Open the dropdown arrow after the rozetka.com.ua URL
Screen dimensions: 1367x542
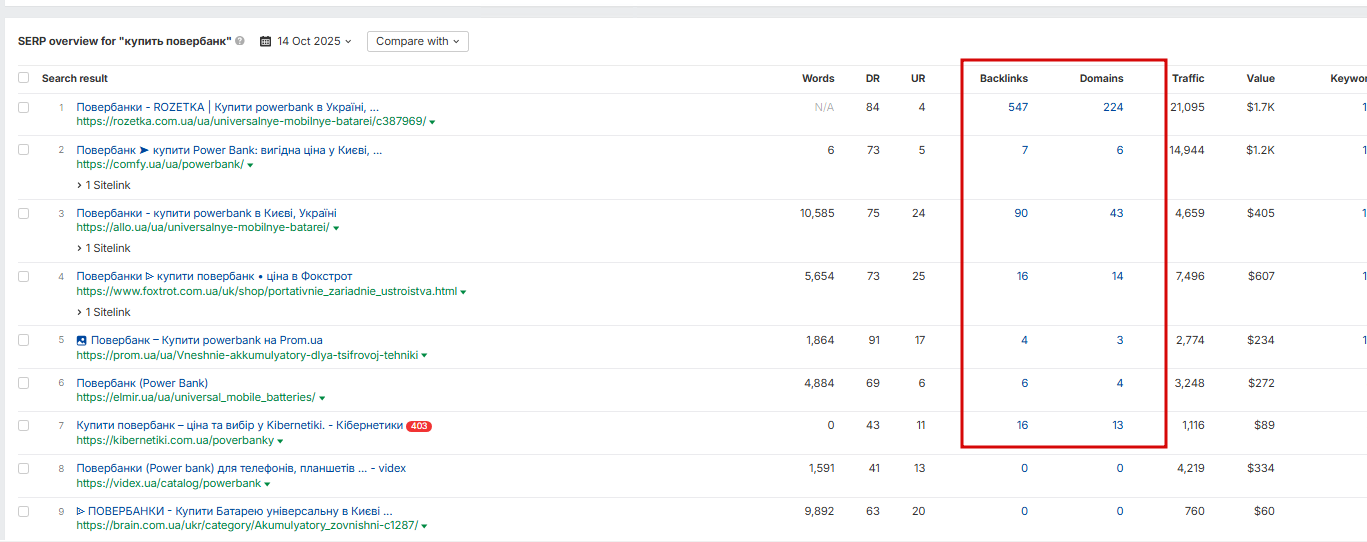point(433,122)
